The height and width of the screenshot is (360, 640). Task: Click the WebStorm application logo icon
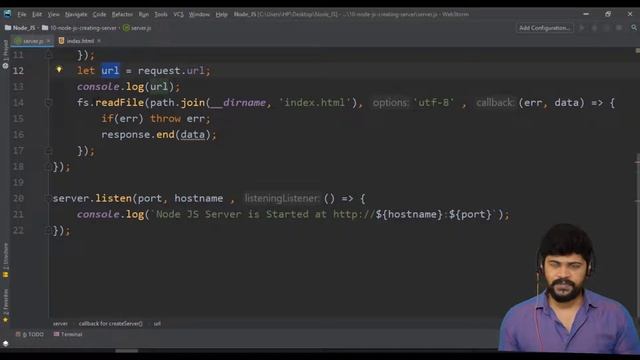pyautogui.click(x=7, y=14)
